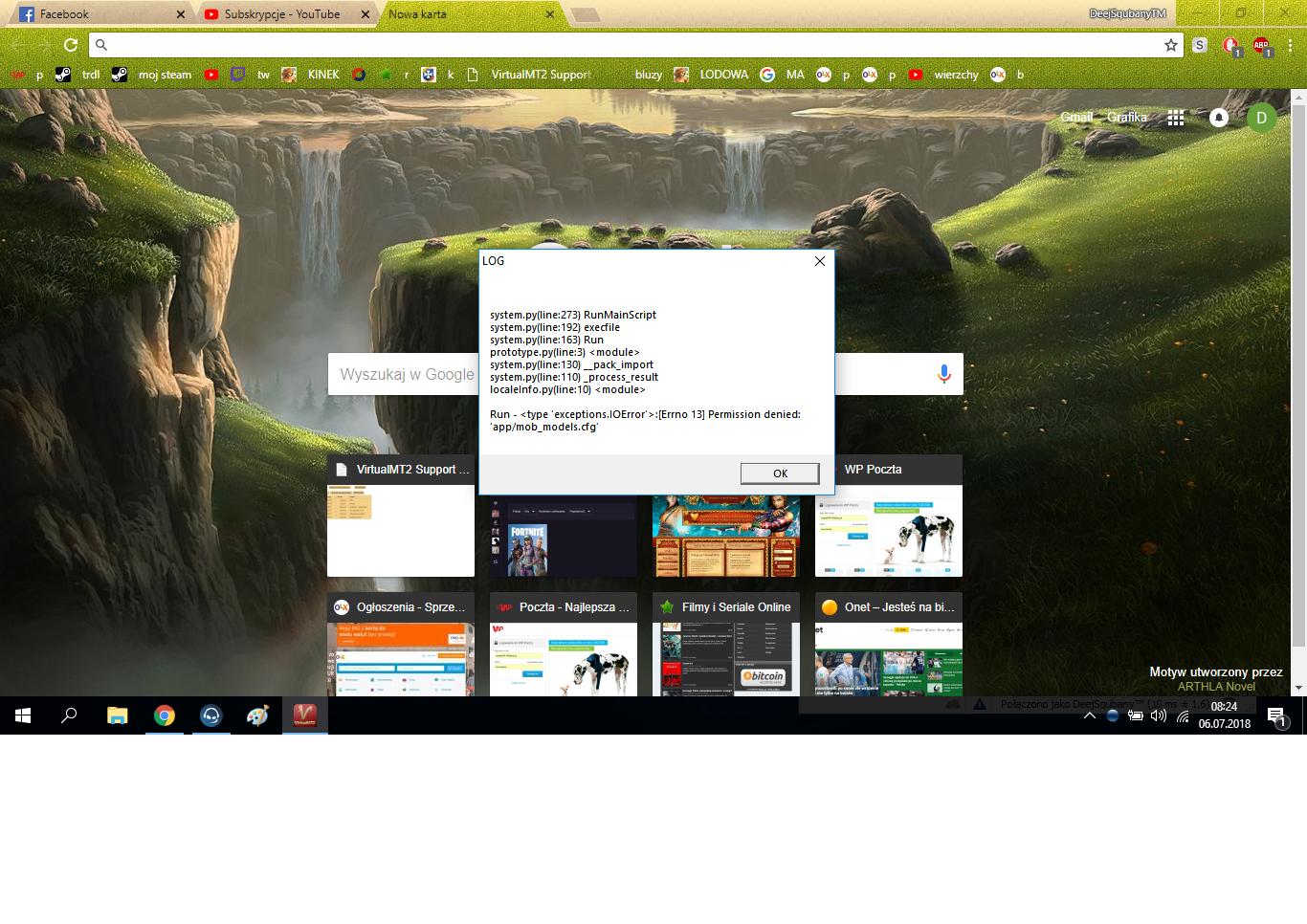Open the Wi-Fi network tray icon
Viewport: 1307px width, 924px height.
point(1183,715)
